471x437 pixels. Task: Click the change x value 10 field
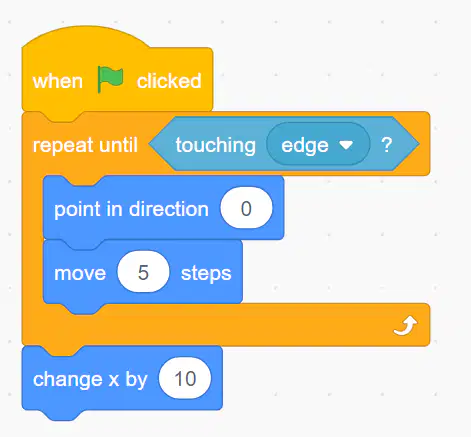pyautogui.click(x=185, y=378)
